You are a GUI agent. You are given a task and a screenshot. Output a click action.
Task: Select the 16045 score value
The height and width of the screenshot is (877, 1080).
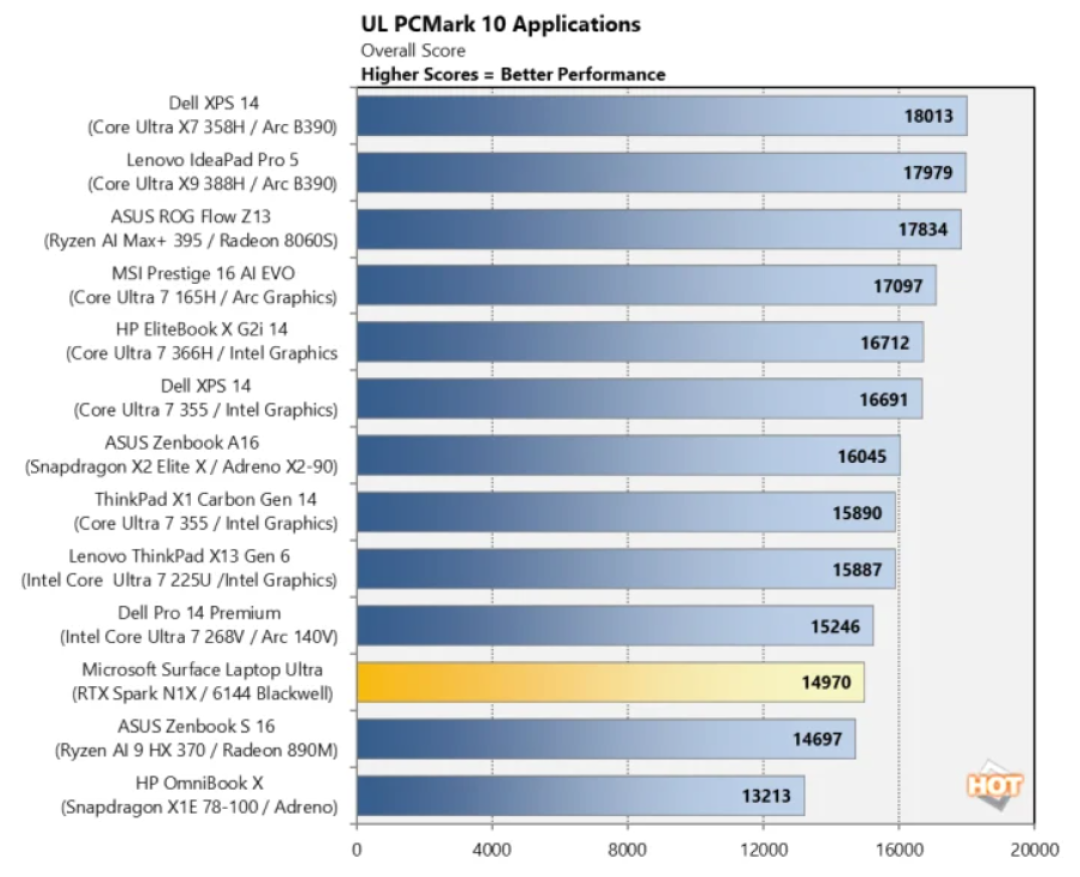pyautogui.click(x=862, y=456)
